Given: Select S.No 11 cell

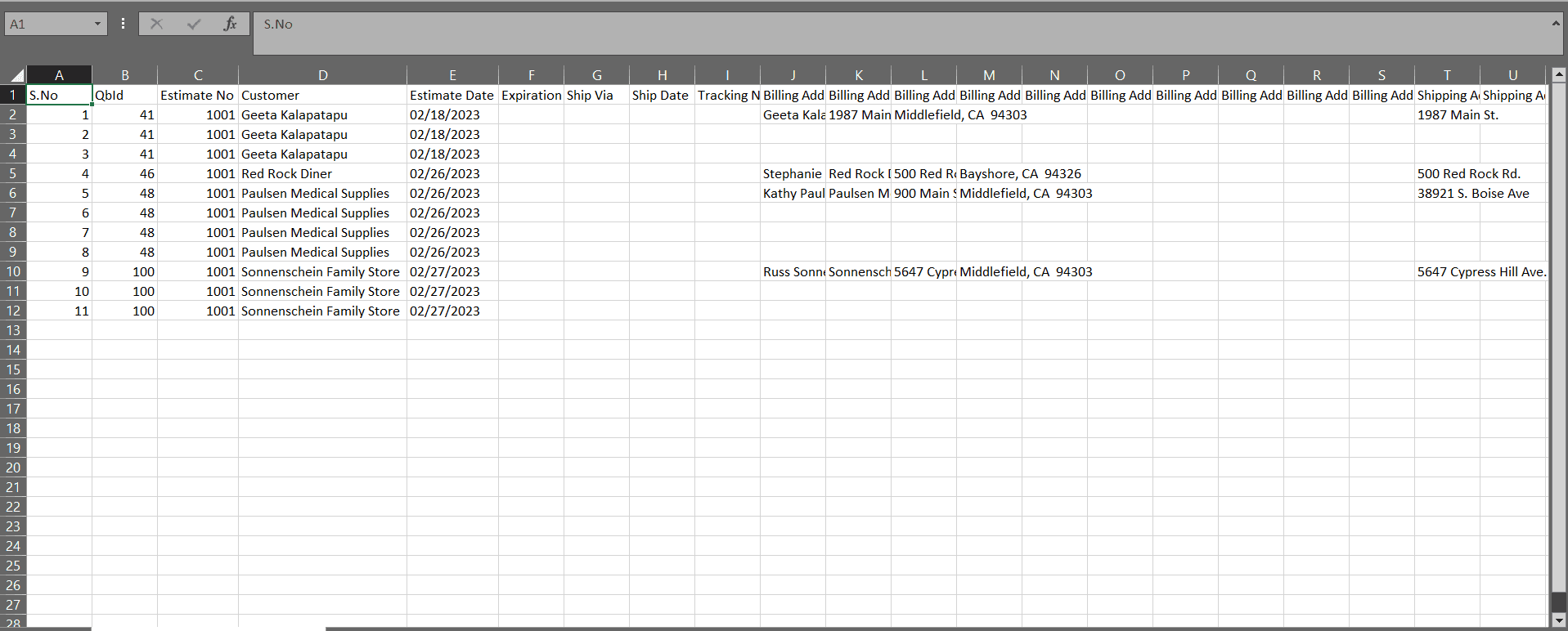Looking at the screenshot, I should [59, 311].
